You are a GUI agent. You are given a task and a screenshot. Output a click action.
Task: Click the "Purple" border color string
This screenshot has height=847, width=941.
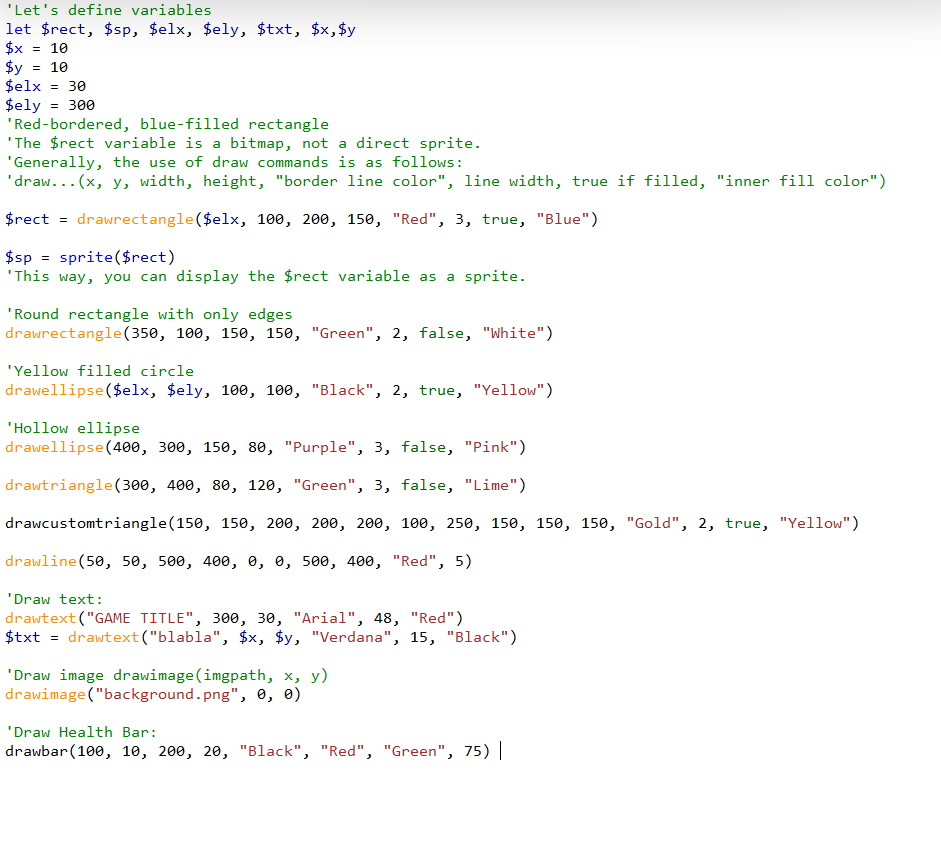[x=320, y=447]
